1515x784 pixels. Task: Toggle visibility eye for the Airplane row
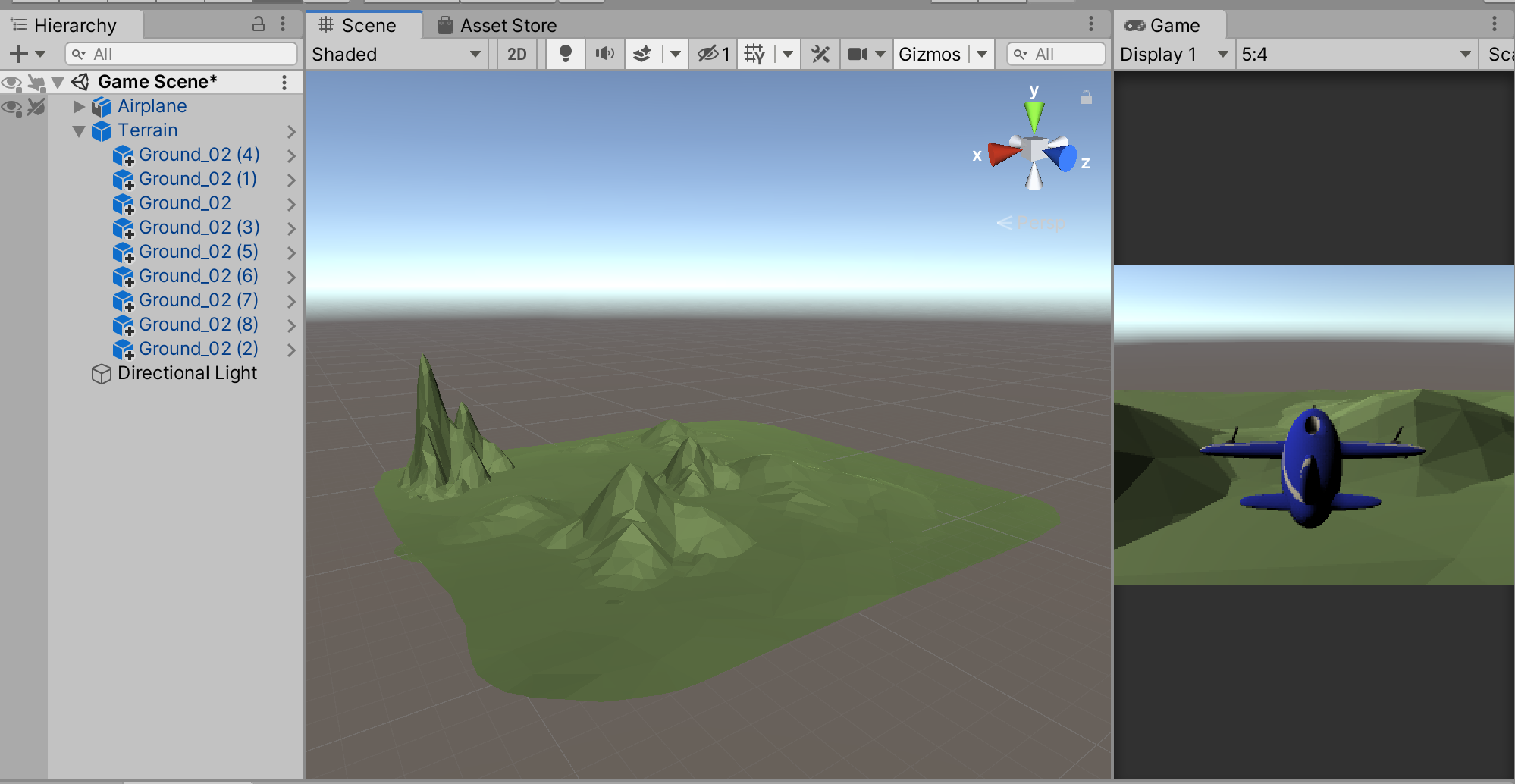pos(11,107)
